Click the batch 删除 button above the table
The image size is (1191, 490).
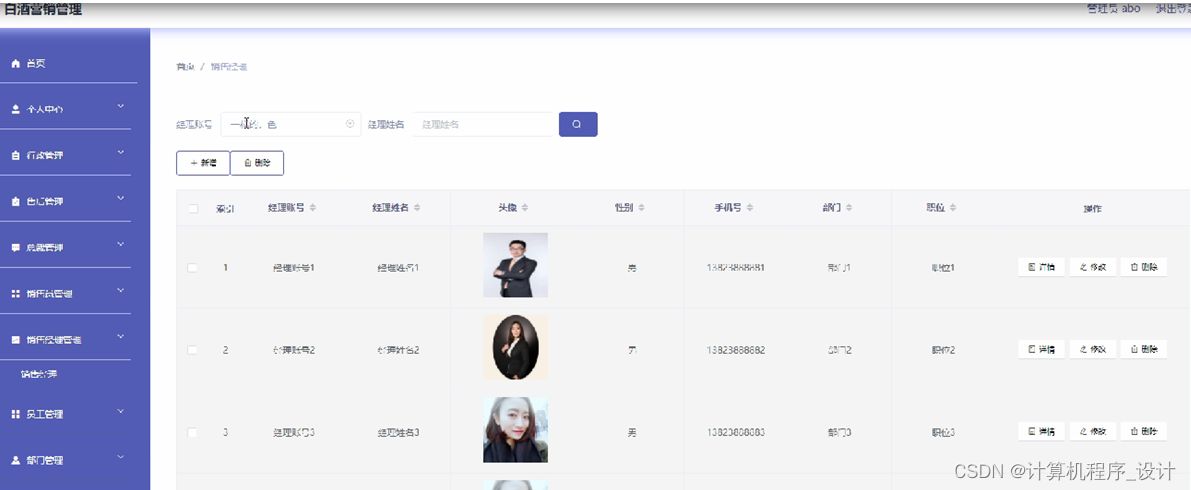(257, 163)
